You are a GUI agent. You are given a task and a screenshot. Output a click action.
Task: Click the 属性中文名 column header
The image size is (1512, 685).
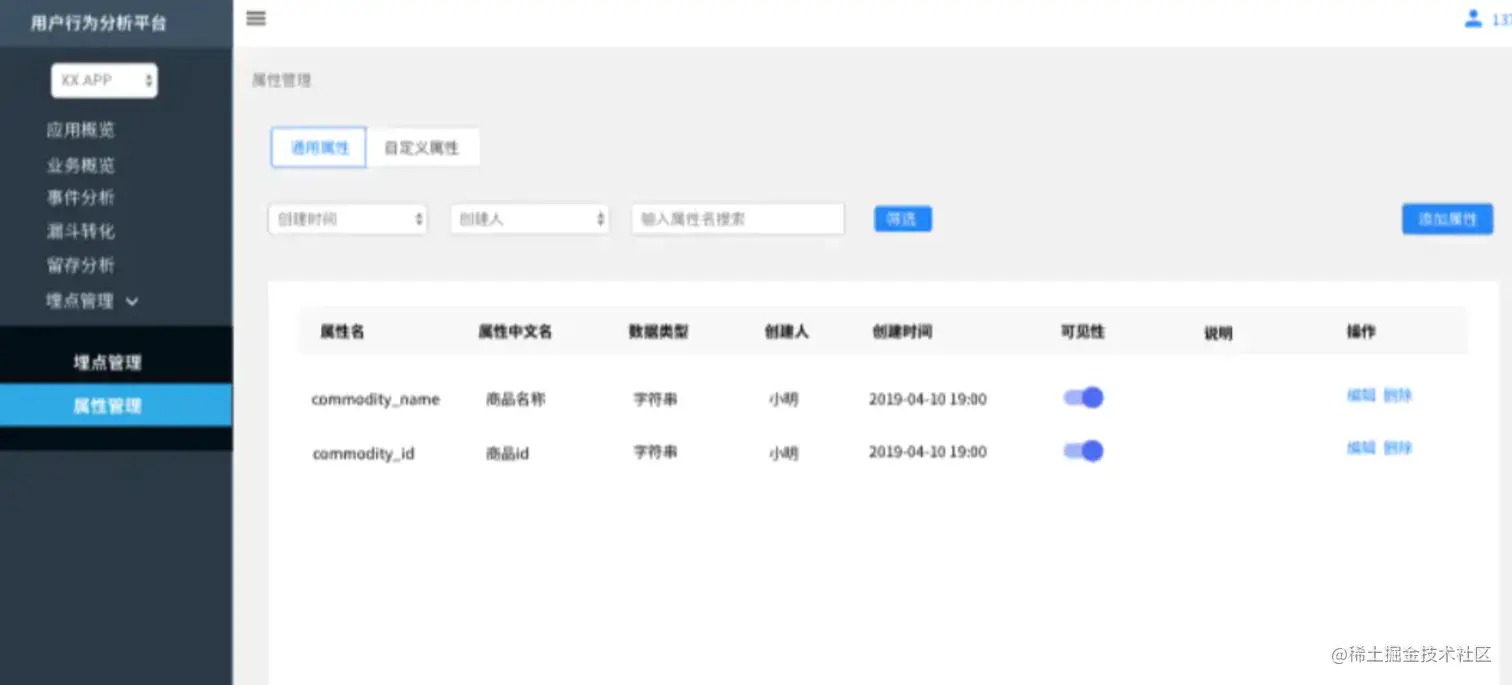(515, 331)
